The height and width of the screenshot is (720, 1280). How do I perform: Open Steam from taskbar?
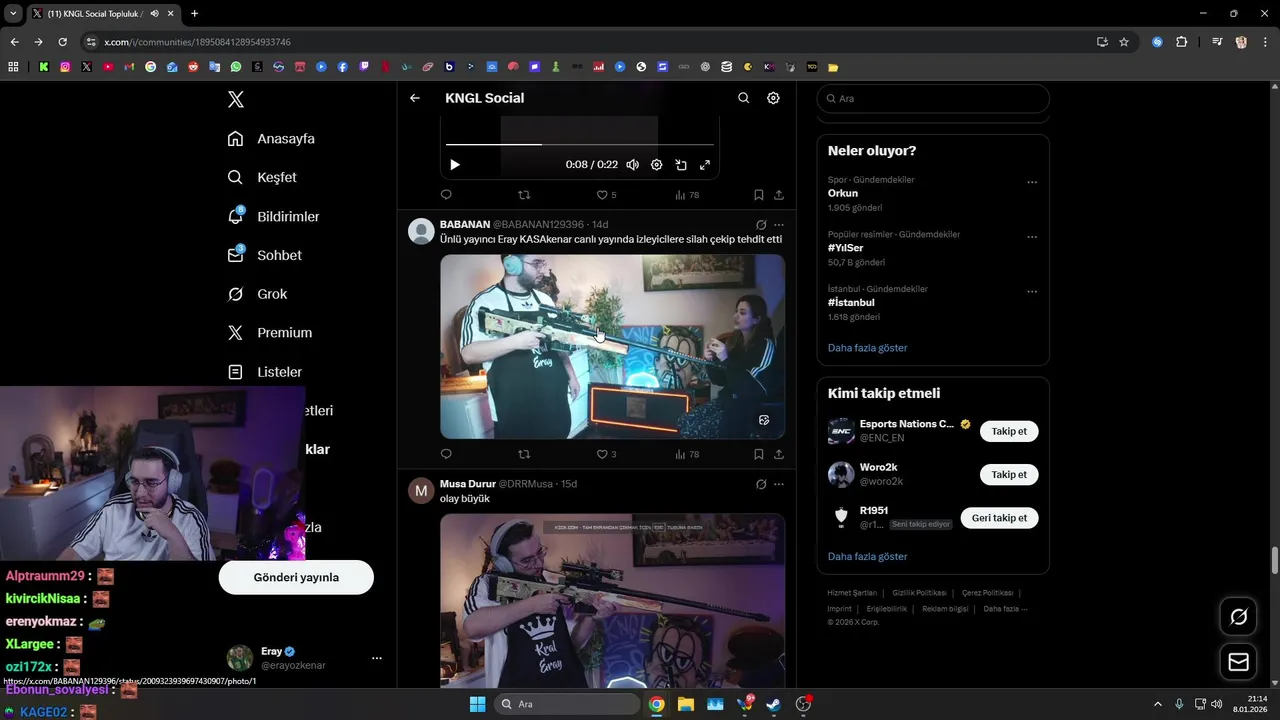[x=774, y=704]
